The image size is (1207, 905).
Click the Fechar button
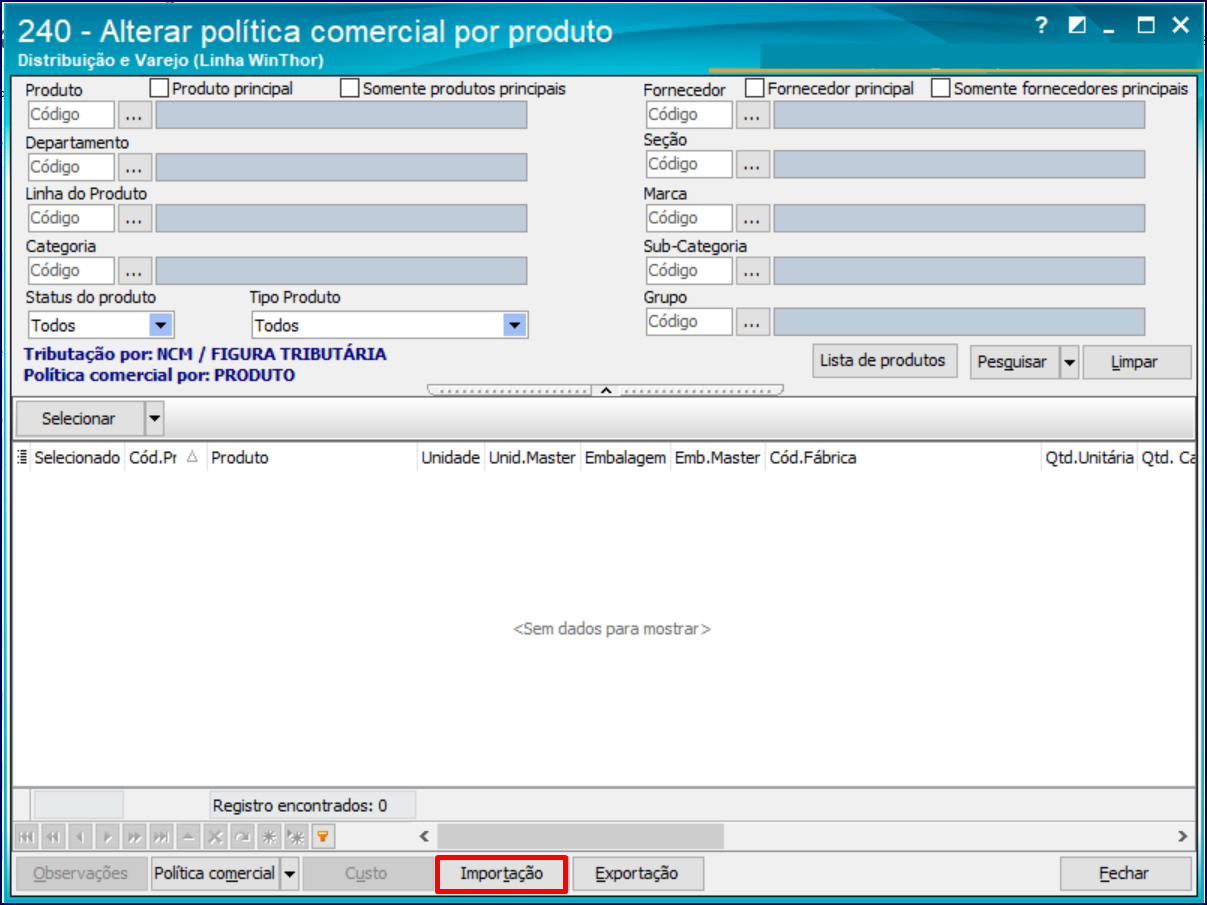[1125, 874]
